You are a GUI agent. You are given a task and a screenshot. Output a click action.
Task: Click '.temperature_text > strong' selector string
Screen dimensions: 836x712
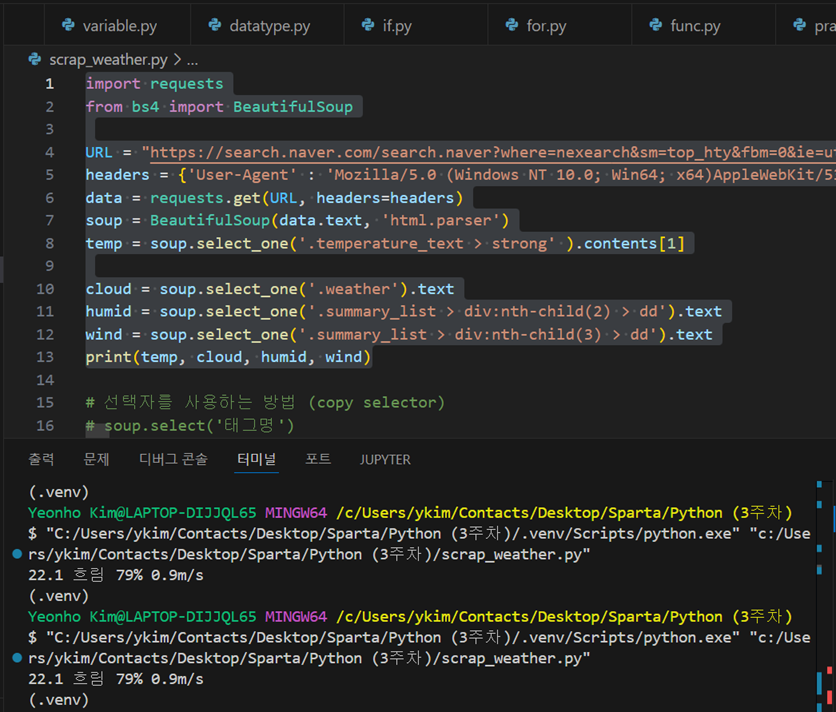tap(427, 243)
